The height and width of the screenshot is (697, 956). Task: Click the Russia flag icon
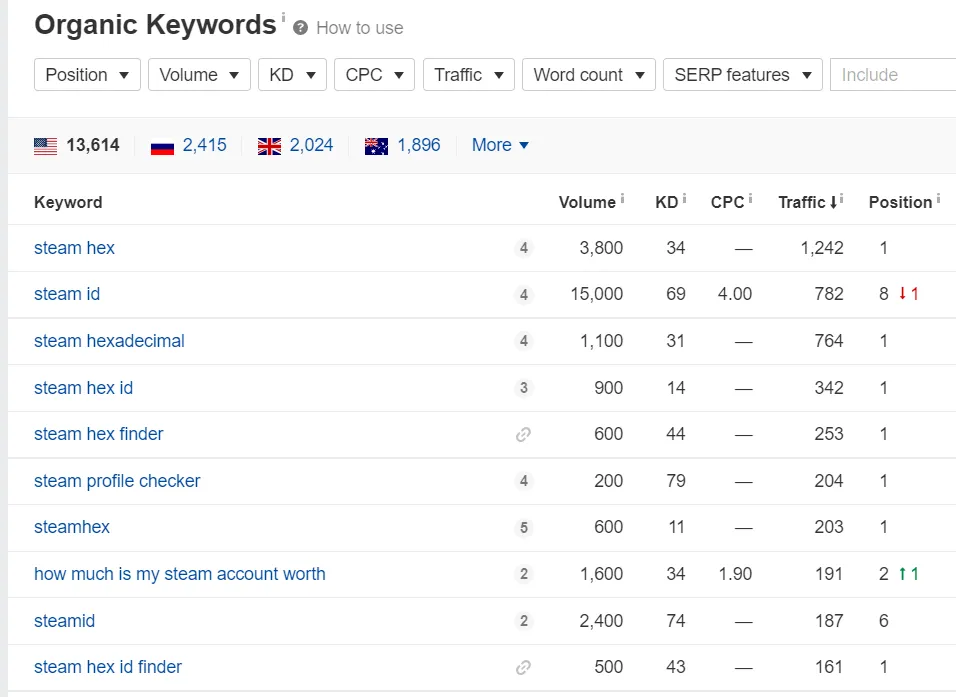tap(162, 146)
